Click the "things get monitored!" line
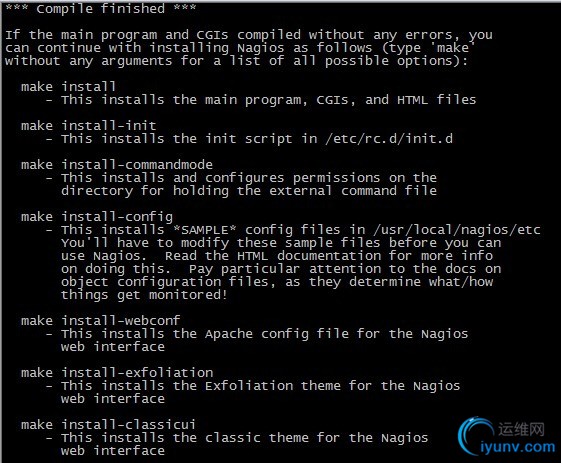This screenshot has width=561, height=463. (x=144, y=295)
